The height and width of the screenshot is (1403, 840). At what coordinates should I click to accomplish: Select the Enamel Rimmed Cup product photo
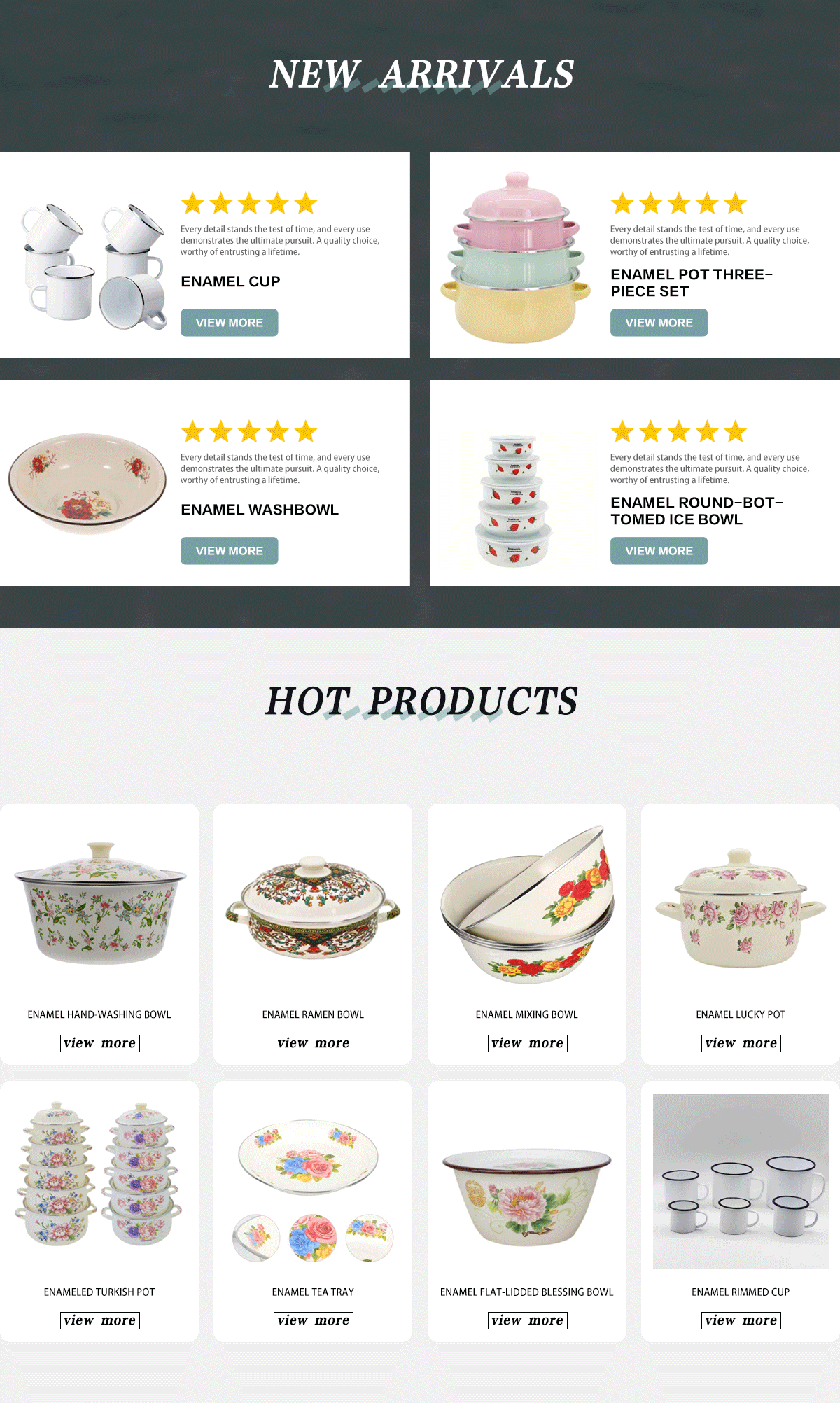coord(741,1181)
